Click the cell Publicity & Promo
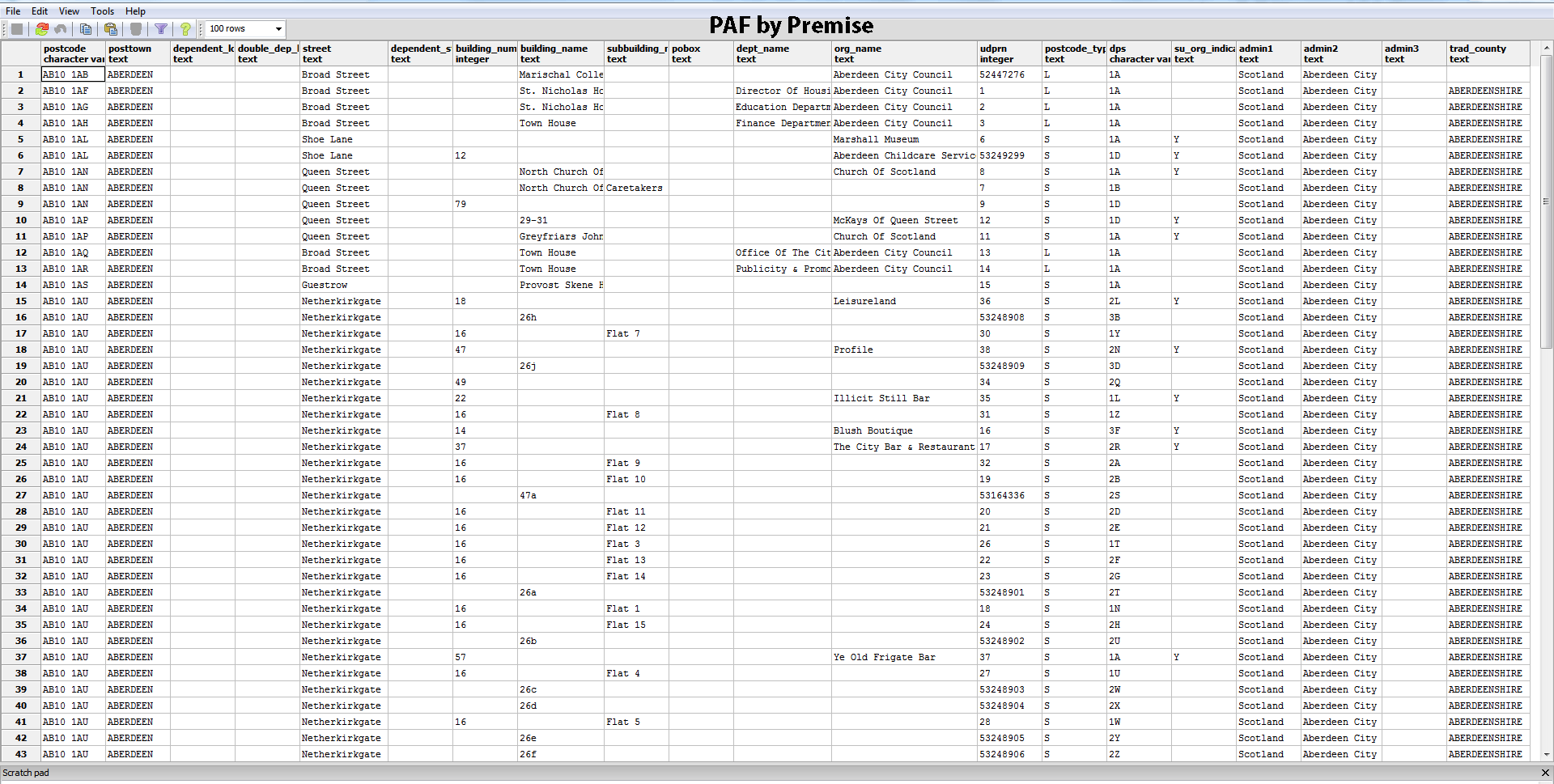The image size is (1554, 784). (x=783, y=269)
